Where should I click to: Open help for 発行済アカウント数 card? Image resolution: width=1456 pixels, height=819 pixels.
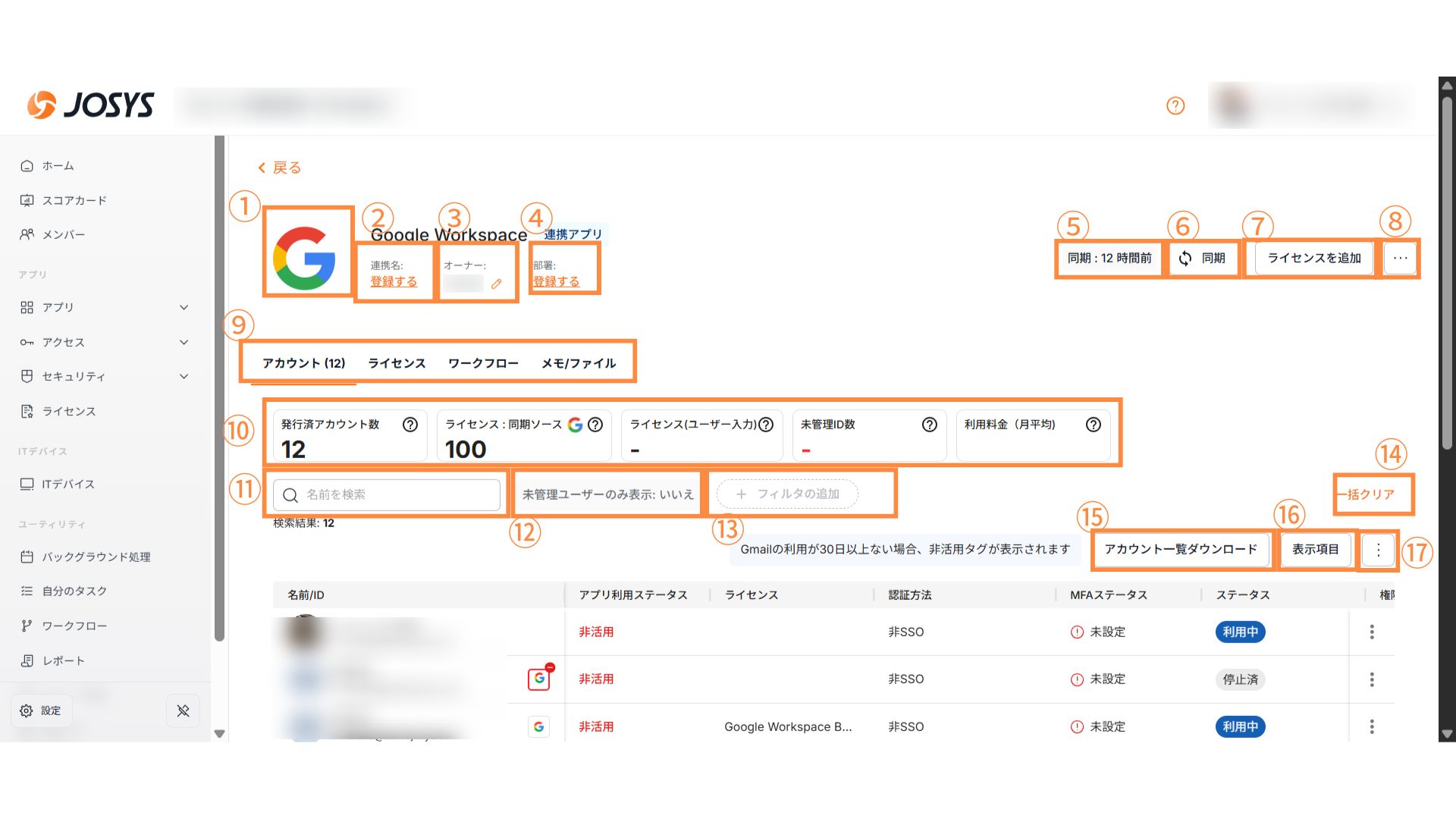pos(410,425)
